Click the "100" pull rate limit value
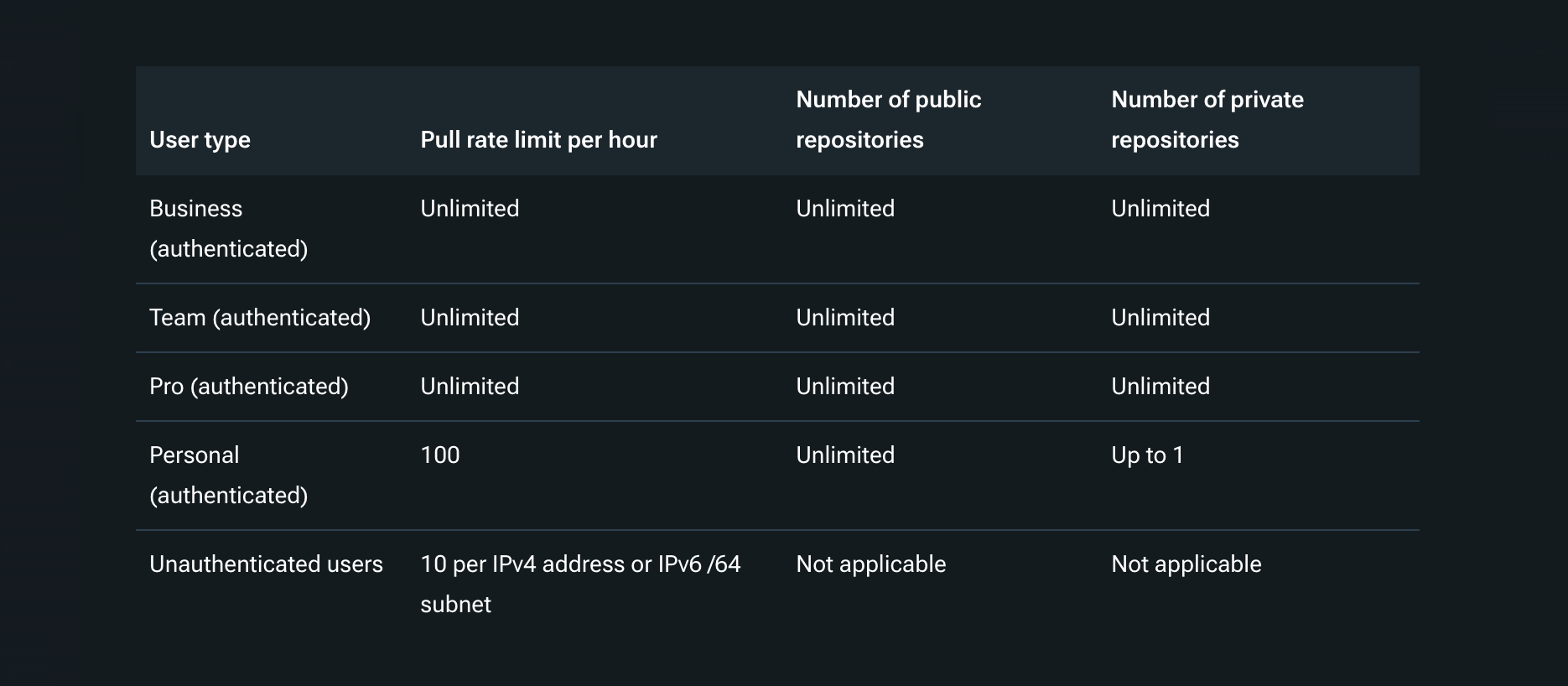The image size is (1568, 686). pos(440,455)
